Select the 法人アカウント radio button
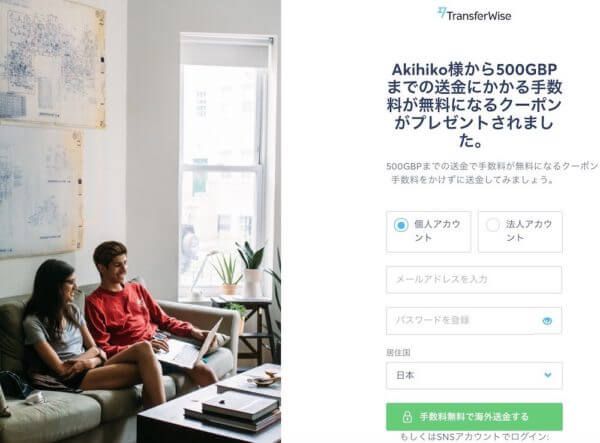The height and width of the screenshot is (443, 600). pos(492,225)
